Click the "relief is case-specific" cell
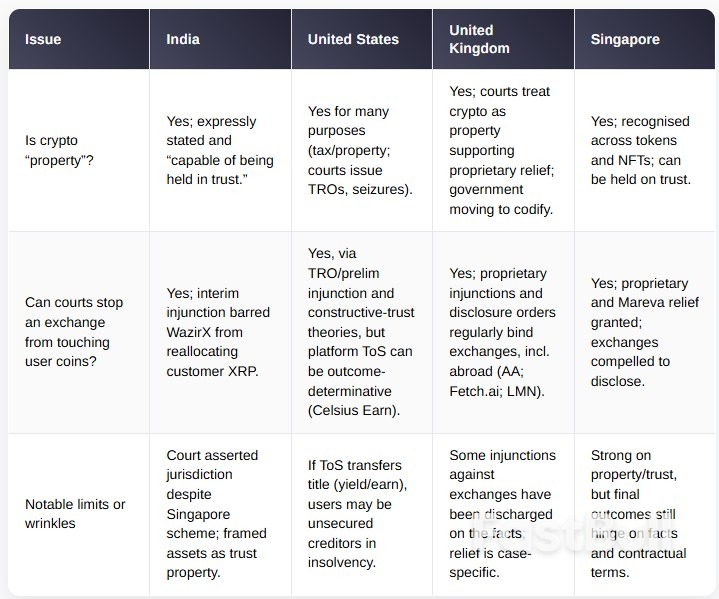Viewport: 719px width, 599px height. tap(500, 514)
